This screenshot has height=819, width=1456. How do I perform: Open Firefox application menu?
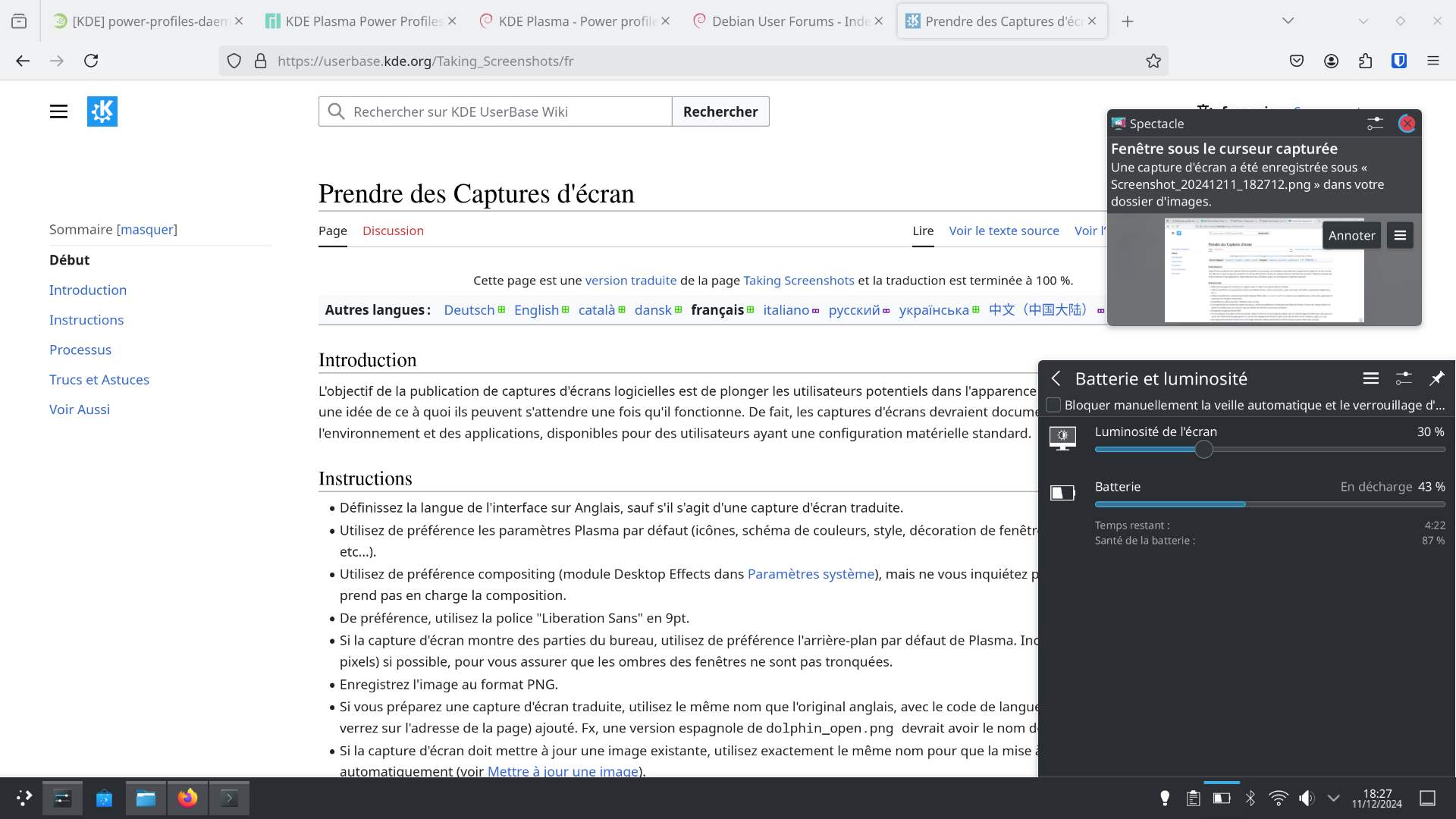[x=1433, y=61]
